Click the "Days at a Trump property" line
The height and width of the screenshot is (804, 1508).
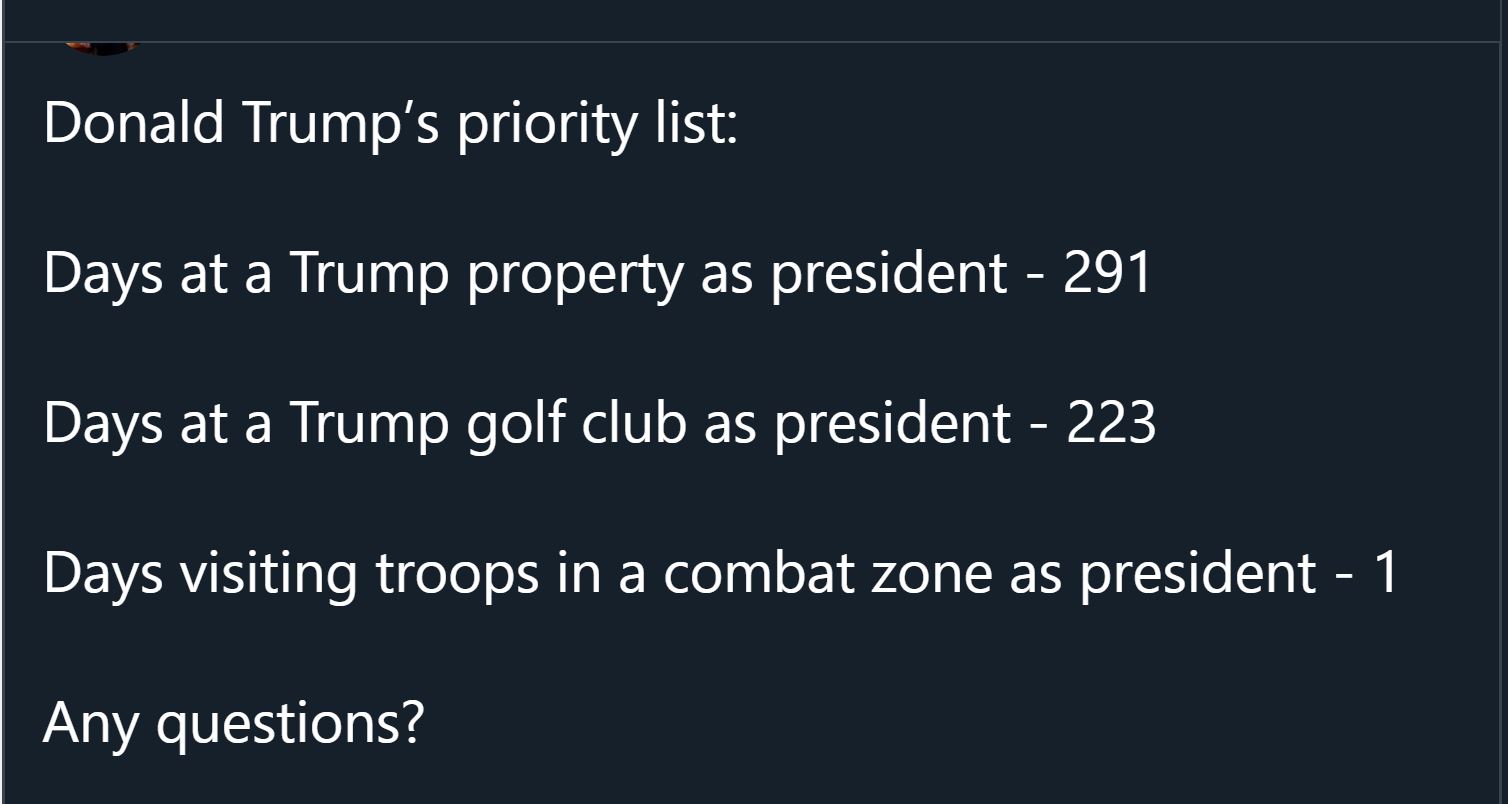tap(598, 274)
